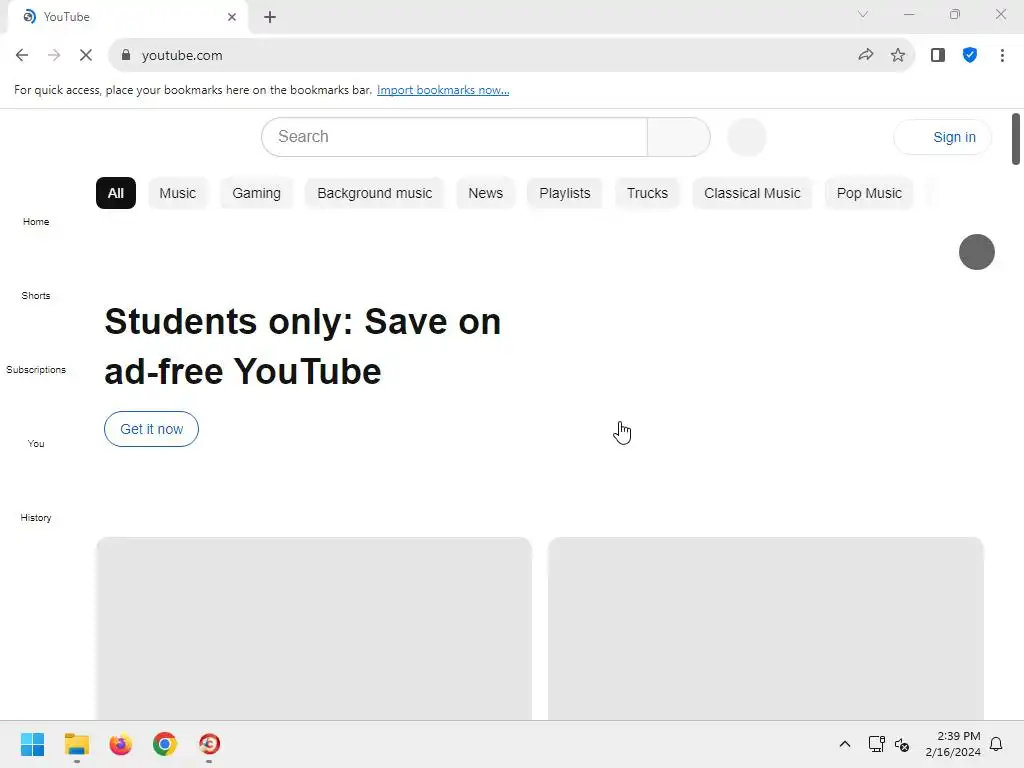Select the All filter chip
Screen dimensions: 1024x768
click(116, 193)
